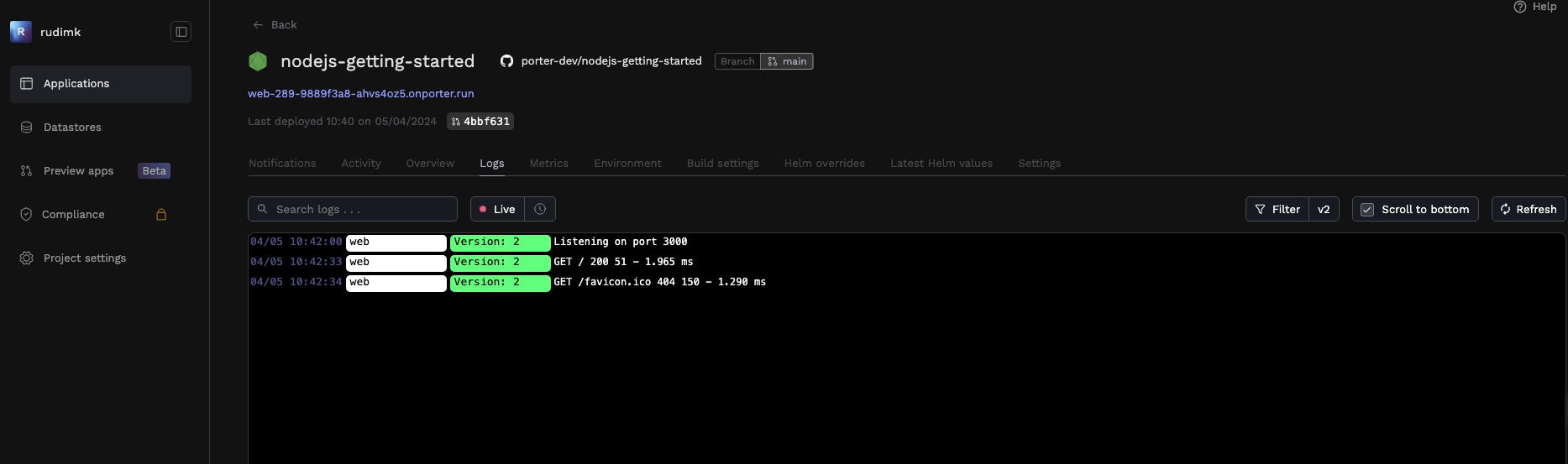Open the rudimk project switcher
Viewport: 1568px width, 464px height.
[x=60, y=32]
